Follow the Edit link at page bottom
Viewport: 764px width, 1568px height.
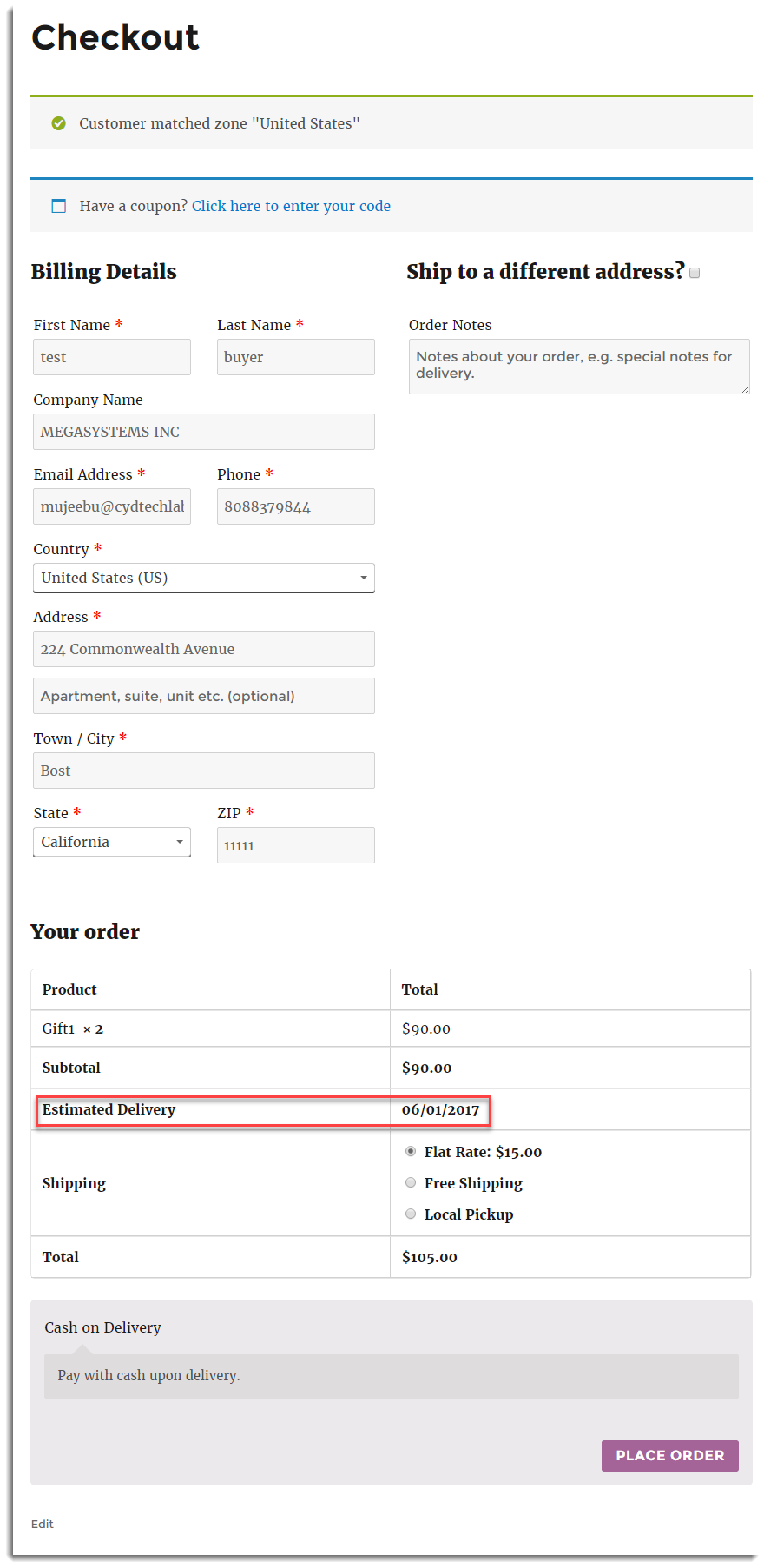coord(42,1524)
